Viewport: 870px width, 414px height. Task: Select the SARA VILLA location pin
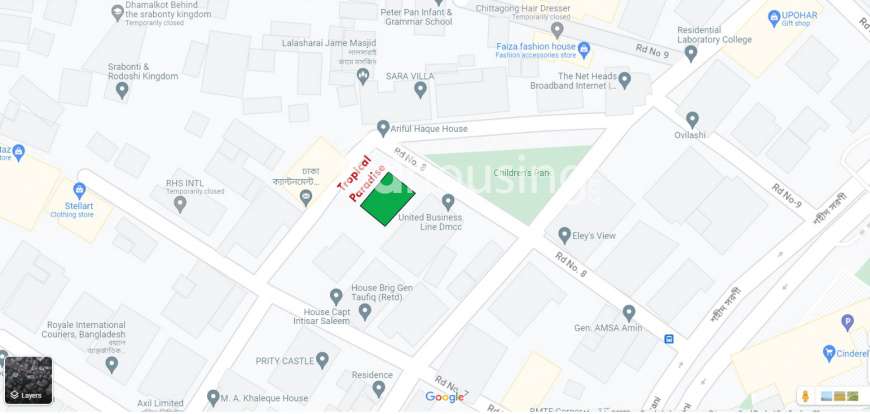pyautogui.click(x=421, y=89)
